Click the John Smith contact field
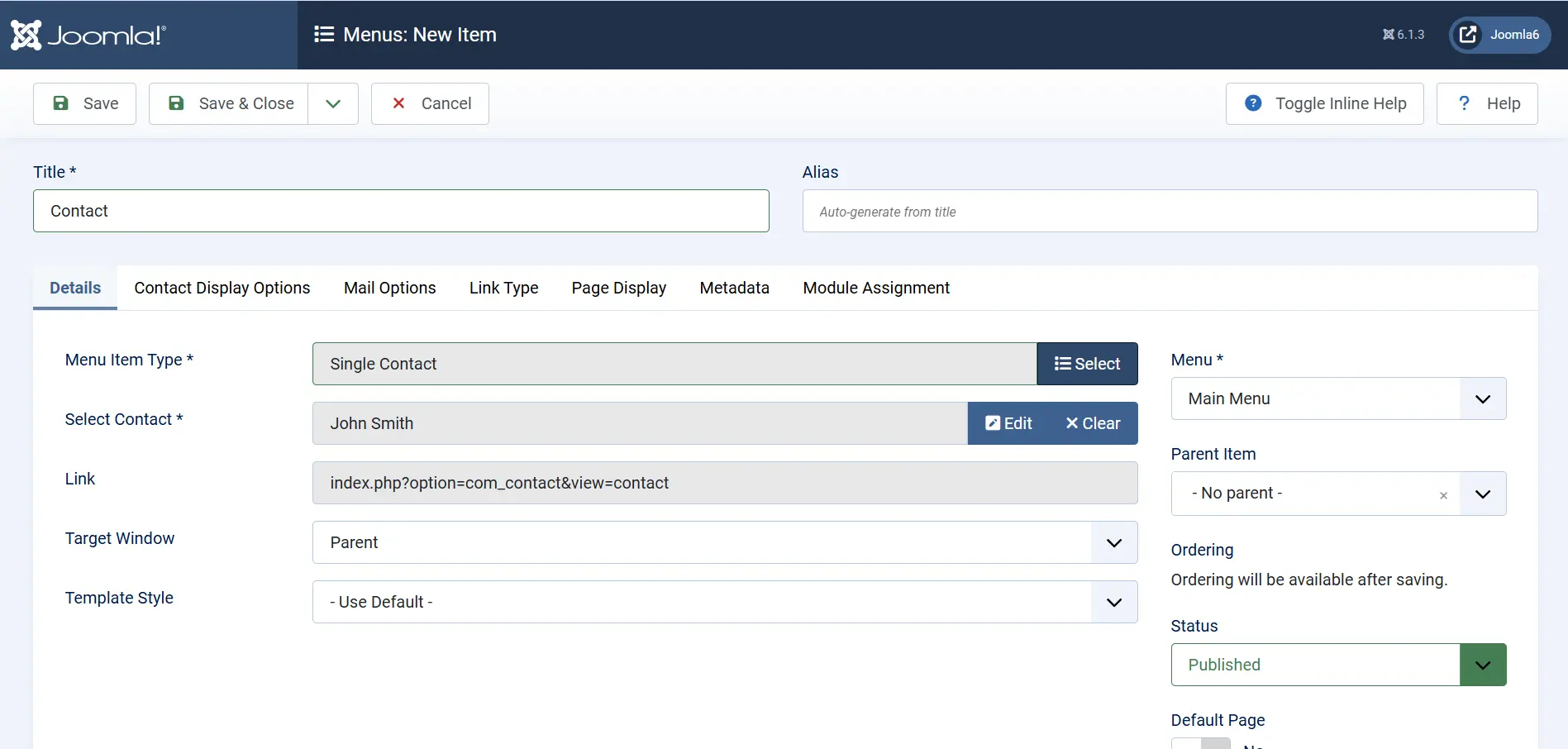1568x749 pixels. (x=640, y=423)
